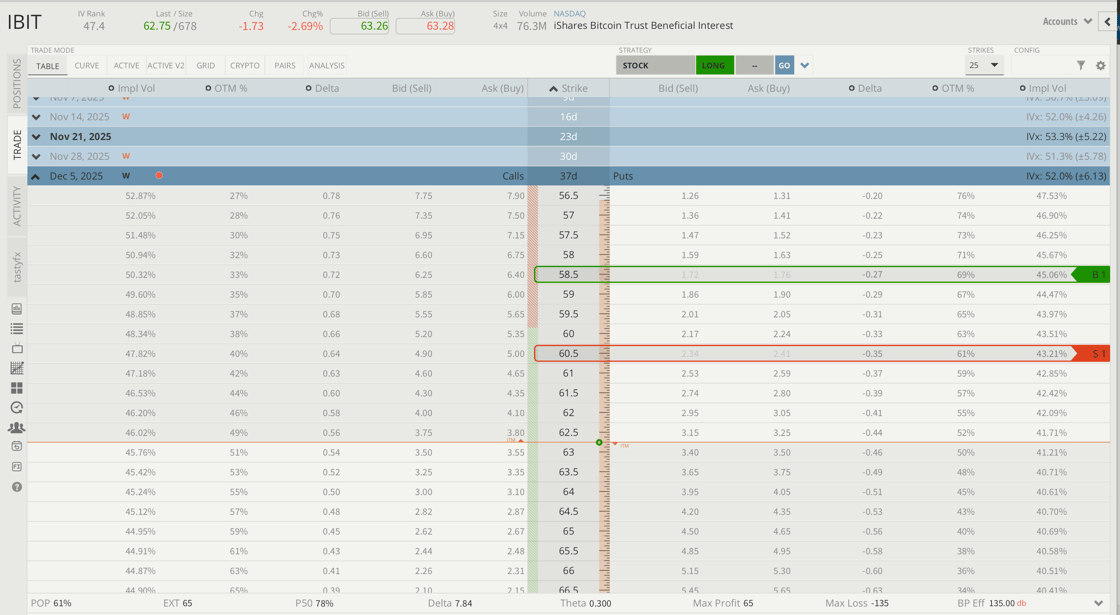Toggle the LONG direction button in Strategy

(x=714, y=65)
